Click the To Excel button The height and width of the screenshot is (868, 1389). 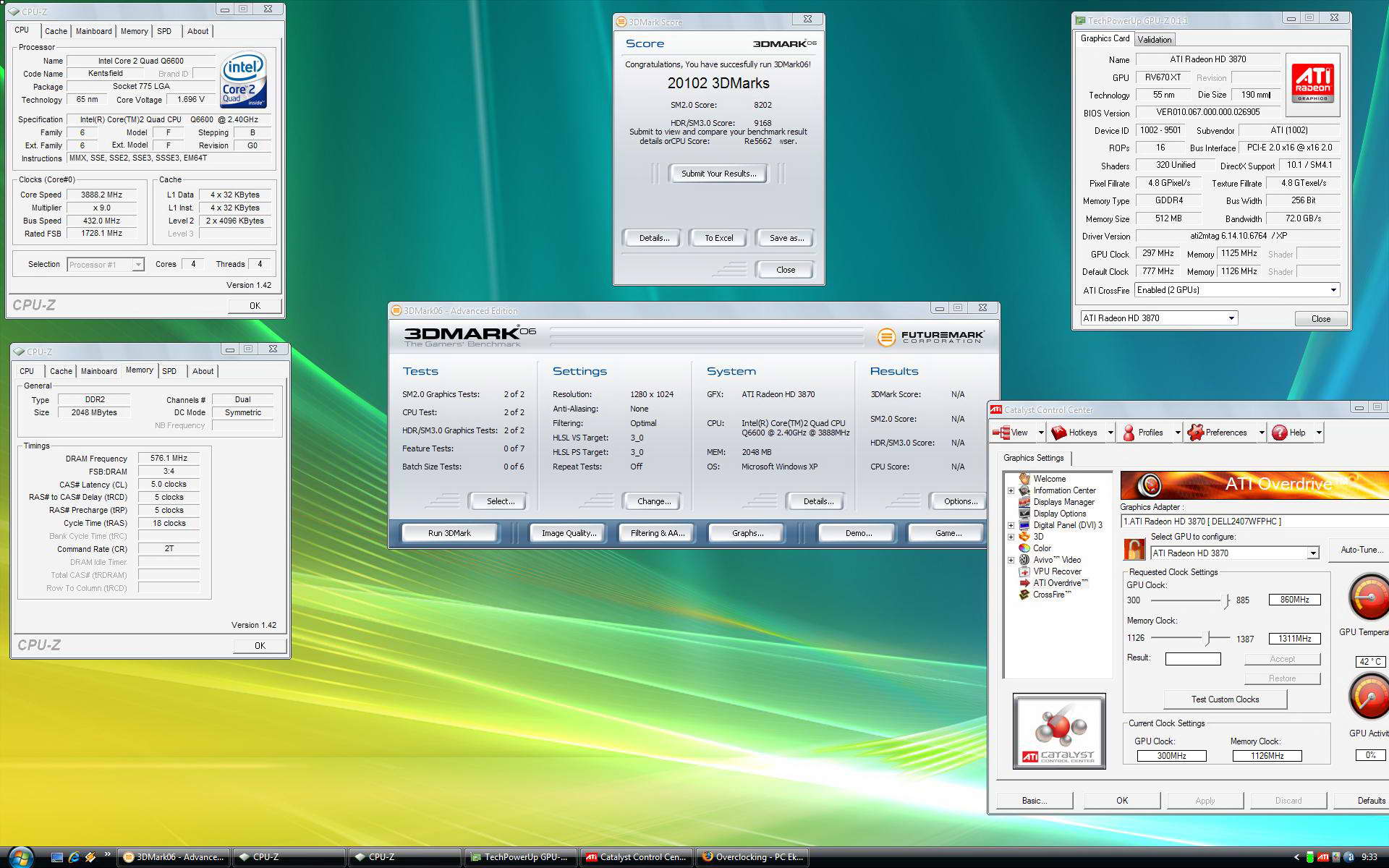click(x=719, y=238)
